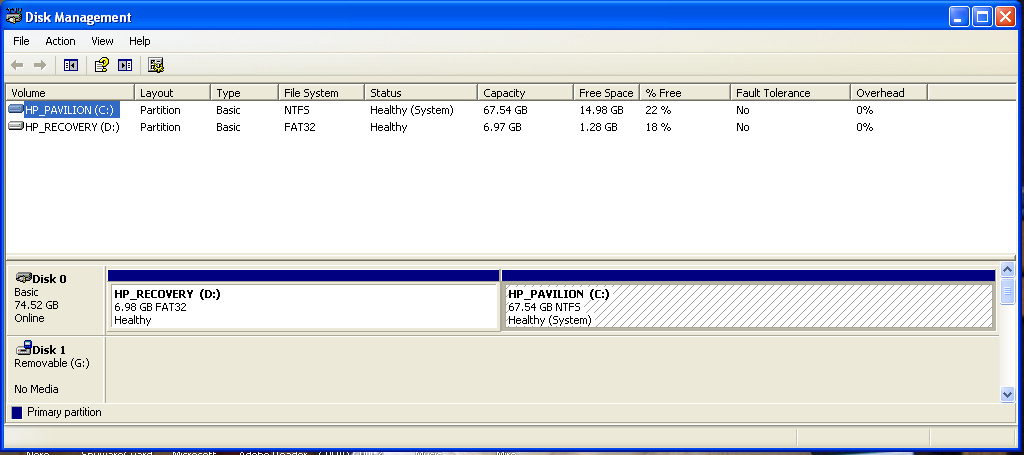
Task: Click the Disk Management title bar icon
Action: coord(13,16)
